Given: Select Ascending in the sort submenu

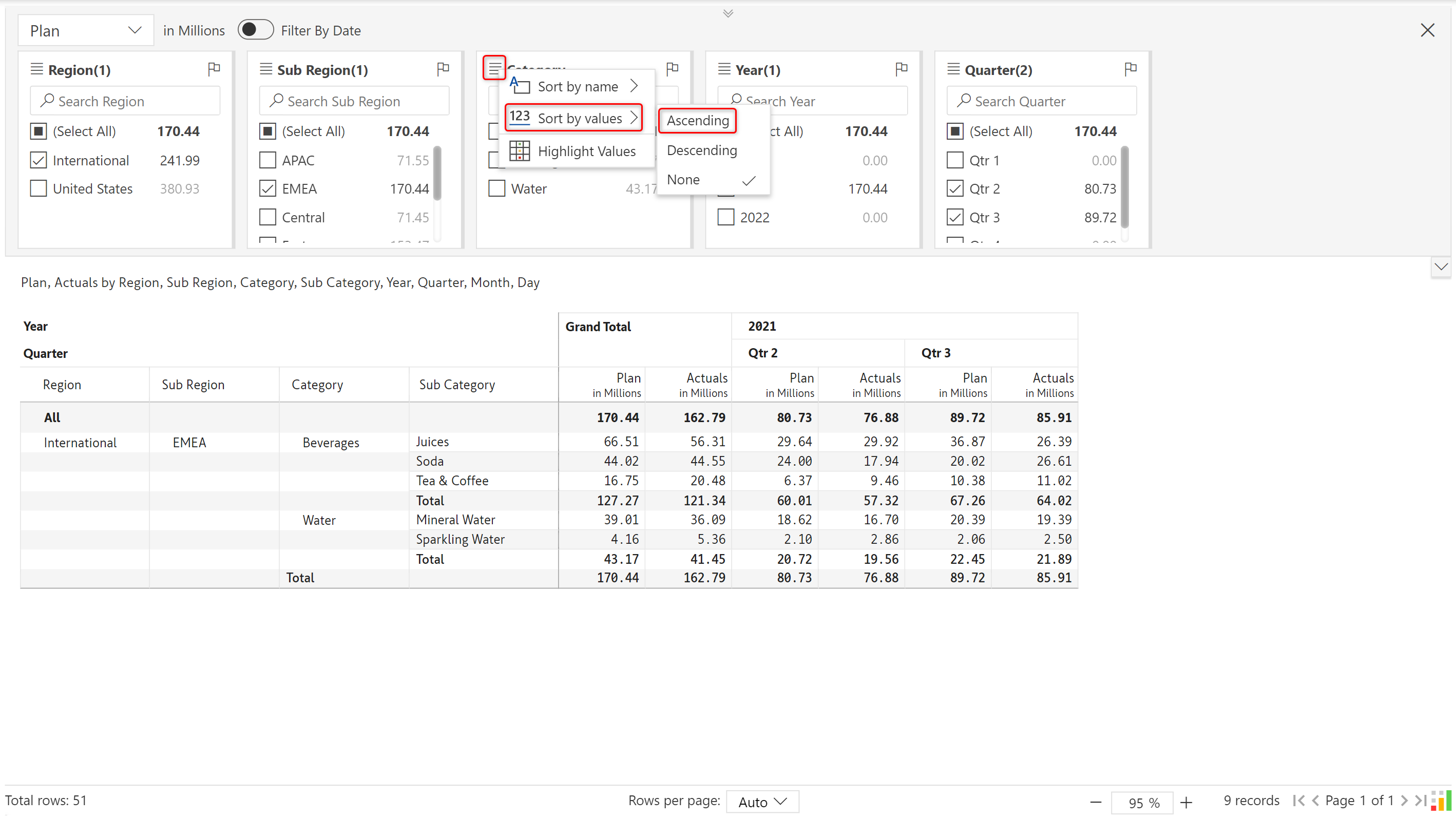Looking at the screenshot, I should point(698,120).
